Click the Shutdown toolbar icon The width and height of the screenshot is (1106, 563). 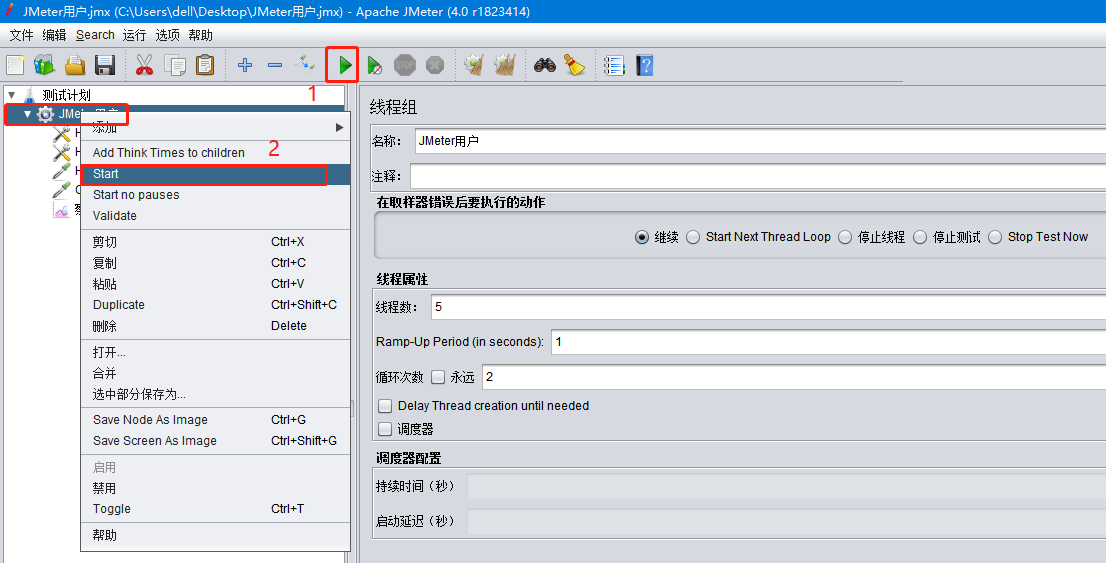pyautogui.click(x=435, y=65)
